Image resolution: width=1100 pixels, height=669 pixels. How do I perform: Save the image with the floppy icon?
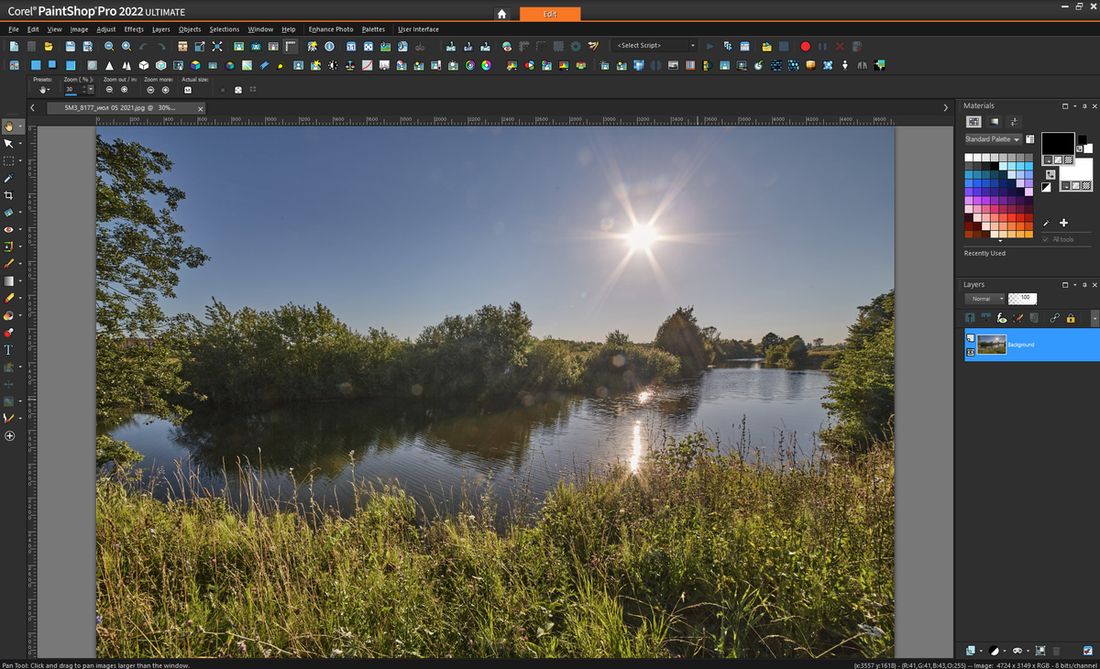pos(70,46)
